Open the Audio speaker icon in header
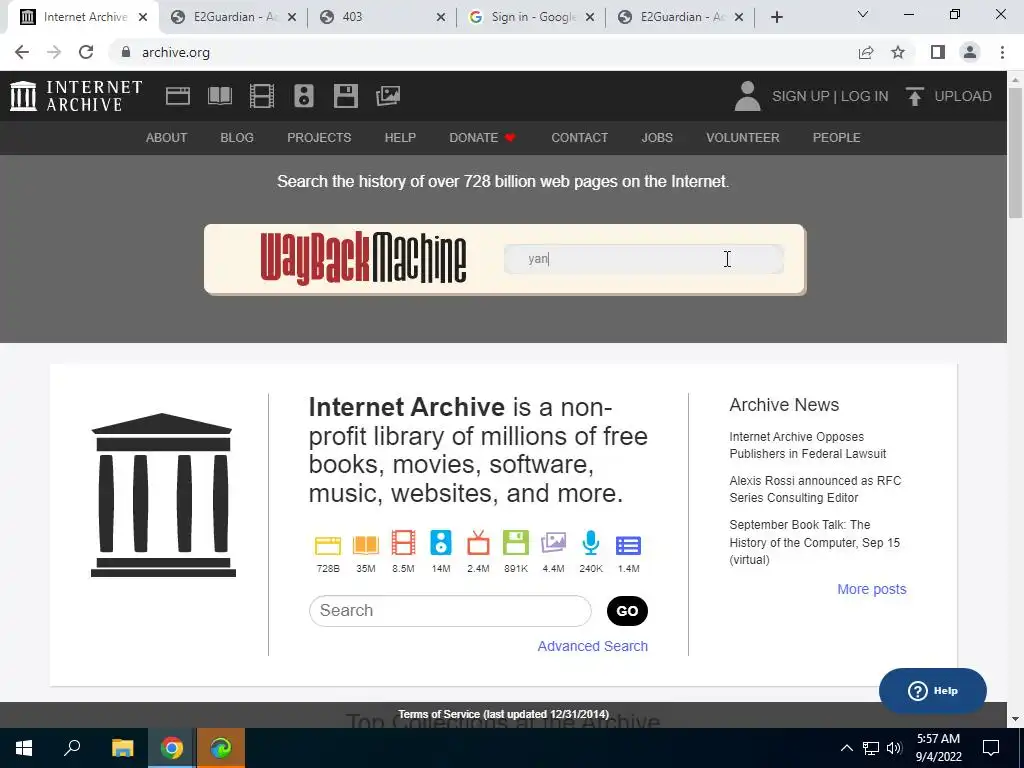This screenshot has width=1024, height=768. 304,96
